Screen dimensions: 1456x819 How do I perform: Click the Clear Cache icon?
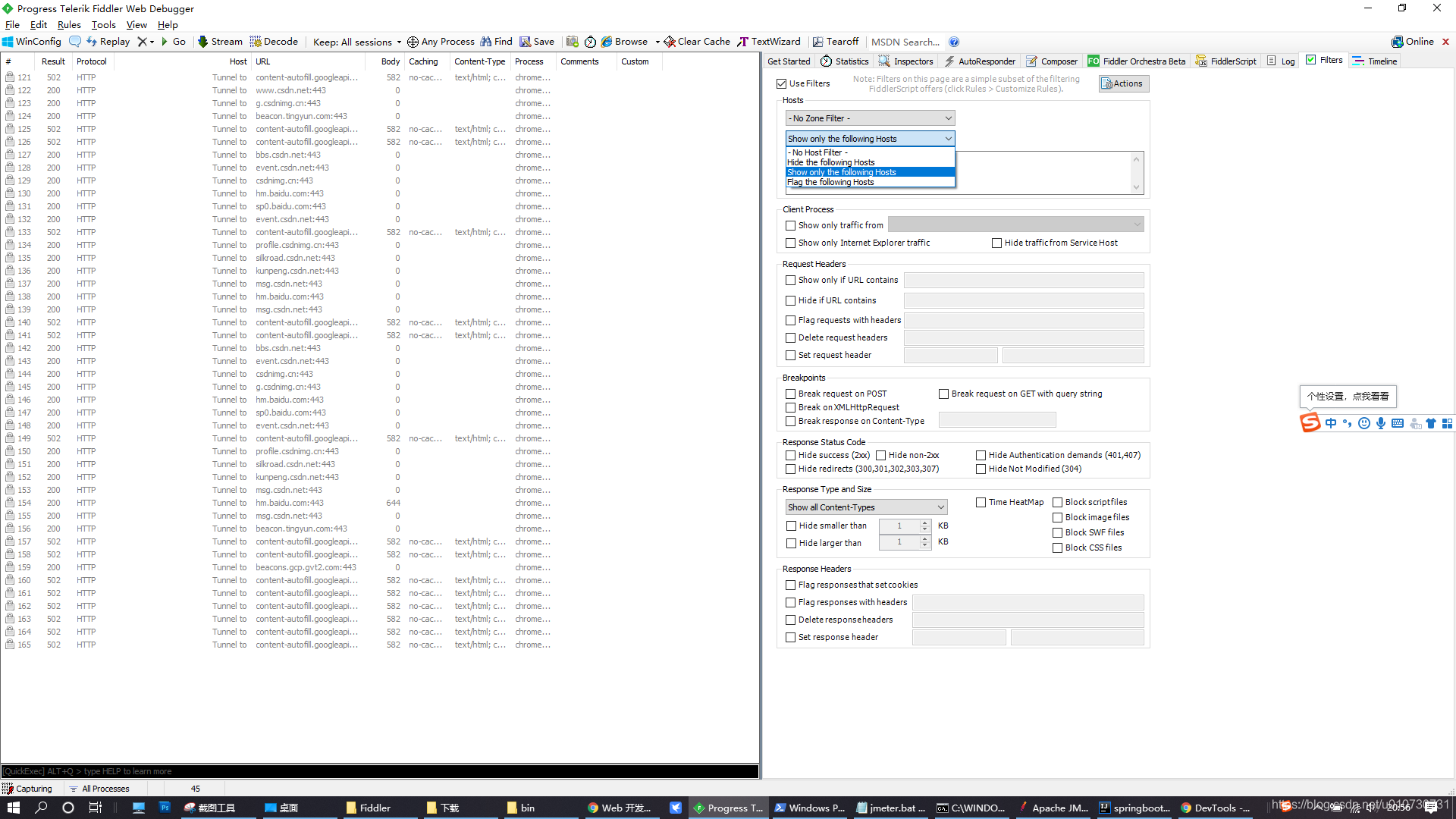[670, 42]
